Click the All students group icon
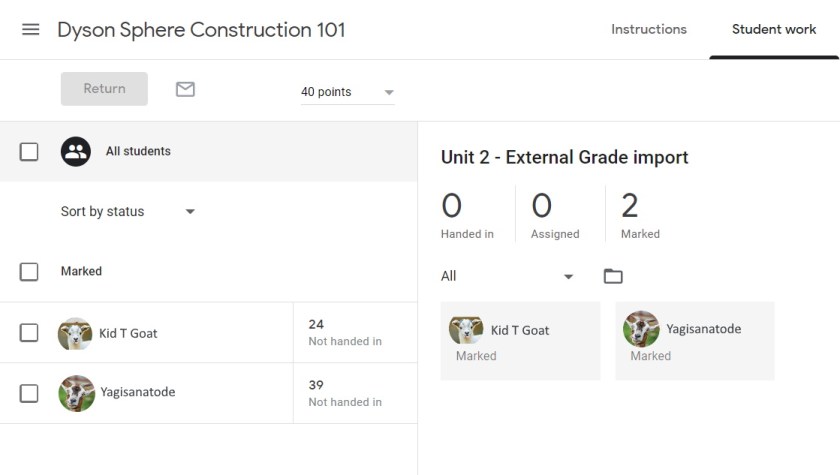 tap(76, 152)
